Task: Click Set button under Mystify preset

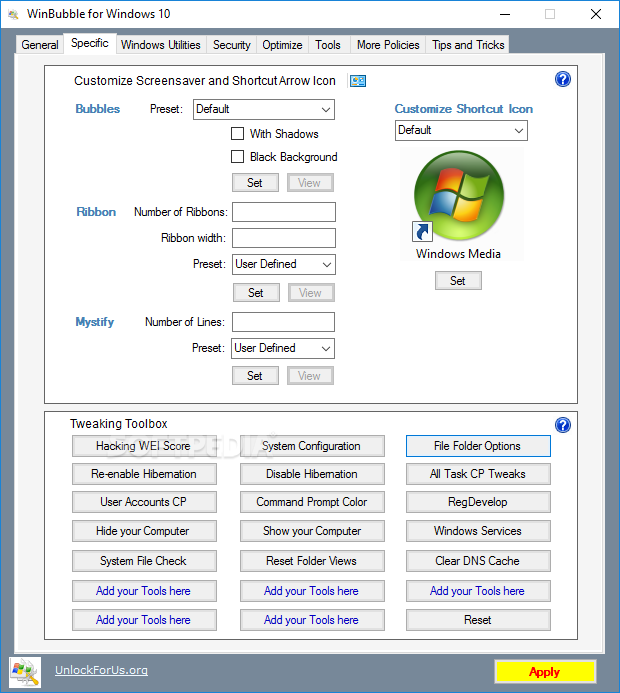Action: point(255,376)
